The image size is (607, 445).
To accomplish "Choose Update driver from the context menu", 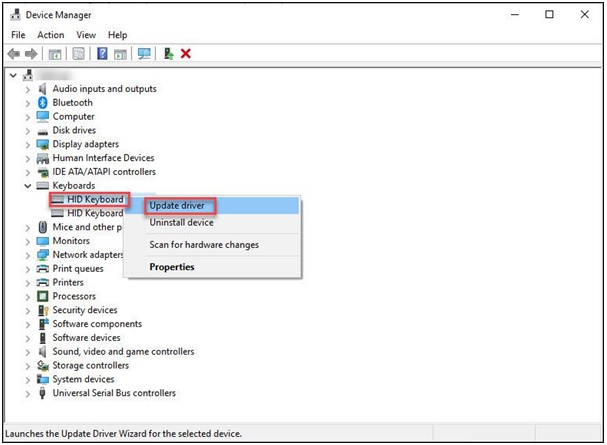I will click(177, 206).
